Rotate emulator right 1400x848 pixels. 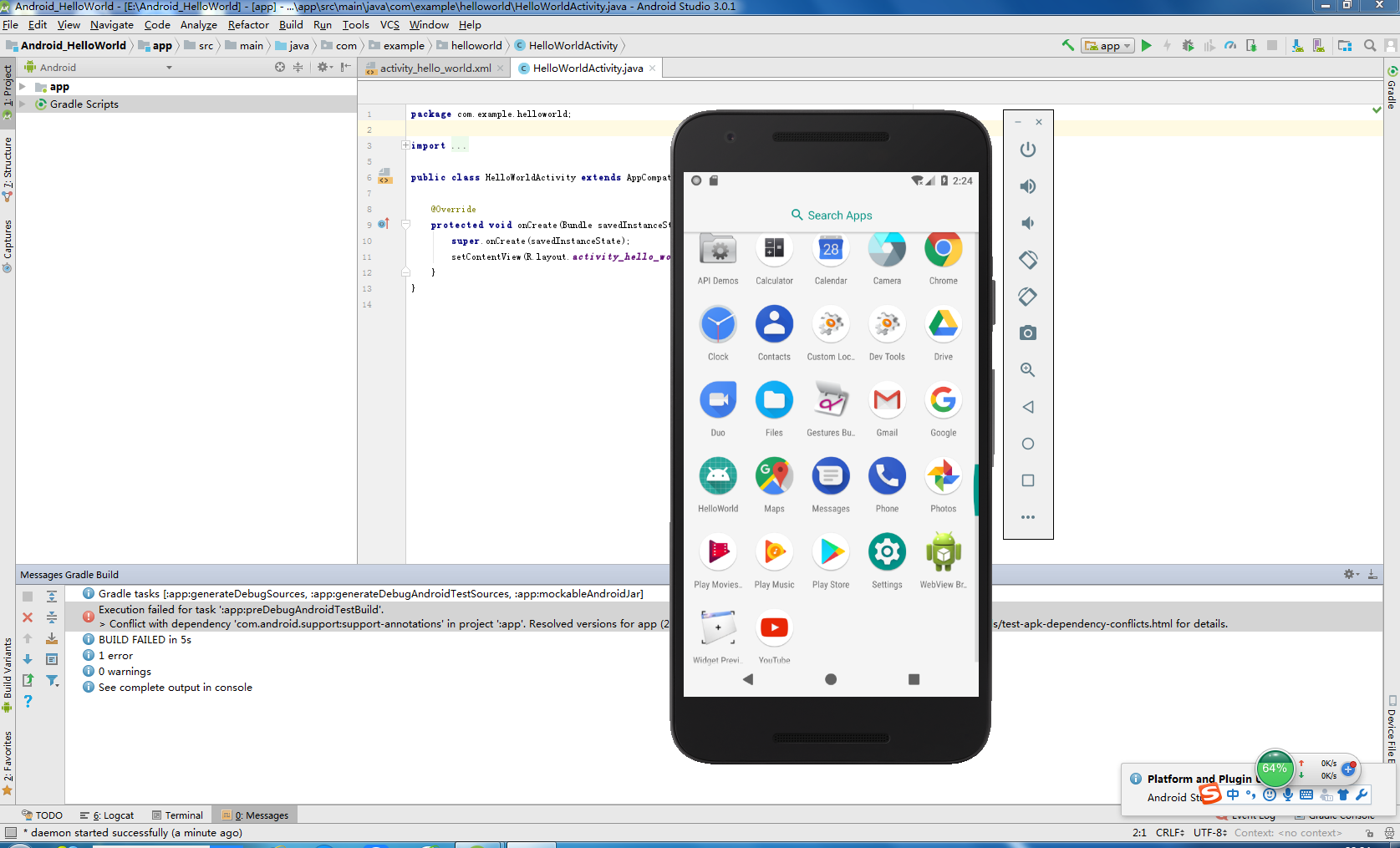(x=1028, y=297)
